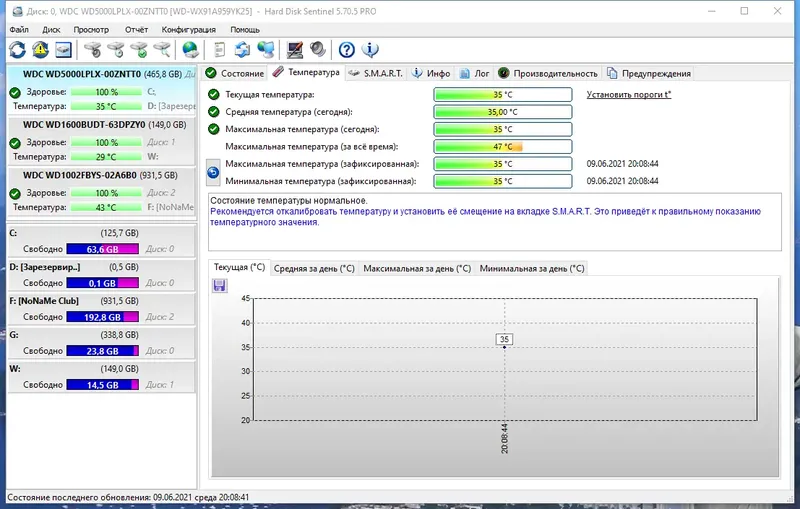800x509 pixels.
Task: Click green check icon beside Текущая температура
Action: pyautogui.click(x=214, y=94)
